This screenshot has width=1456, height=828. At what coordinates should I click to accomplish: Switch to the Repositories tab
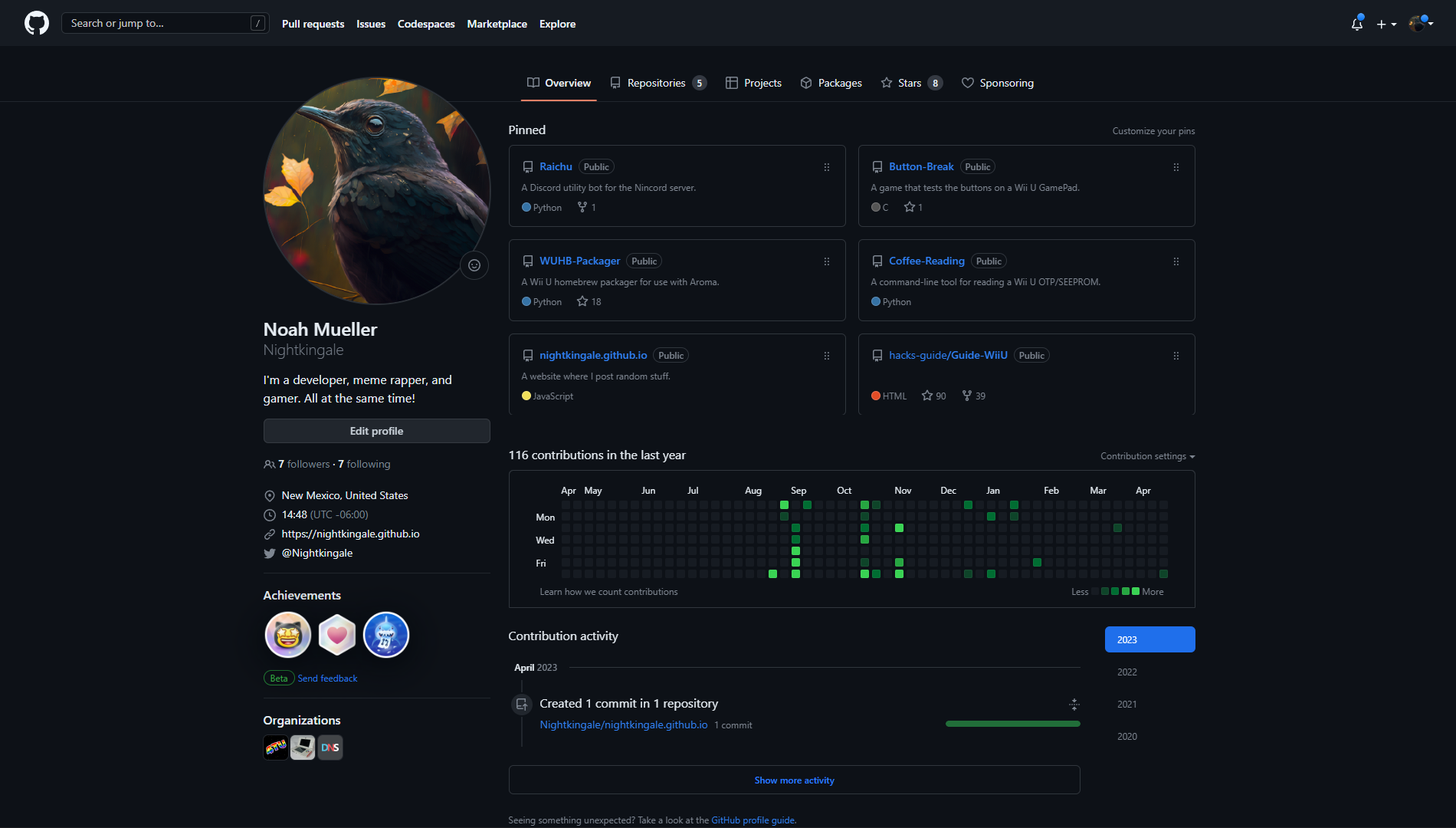click(x=656, y=83)
